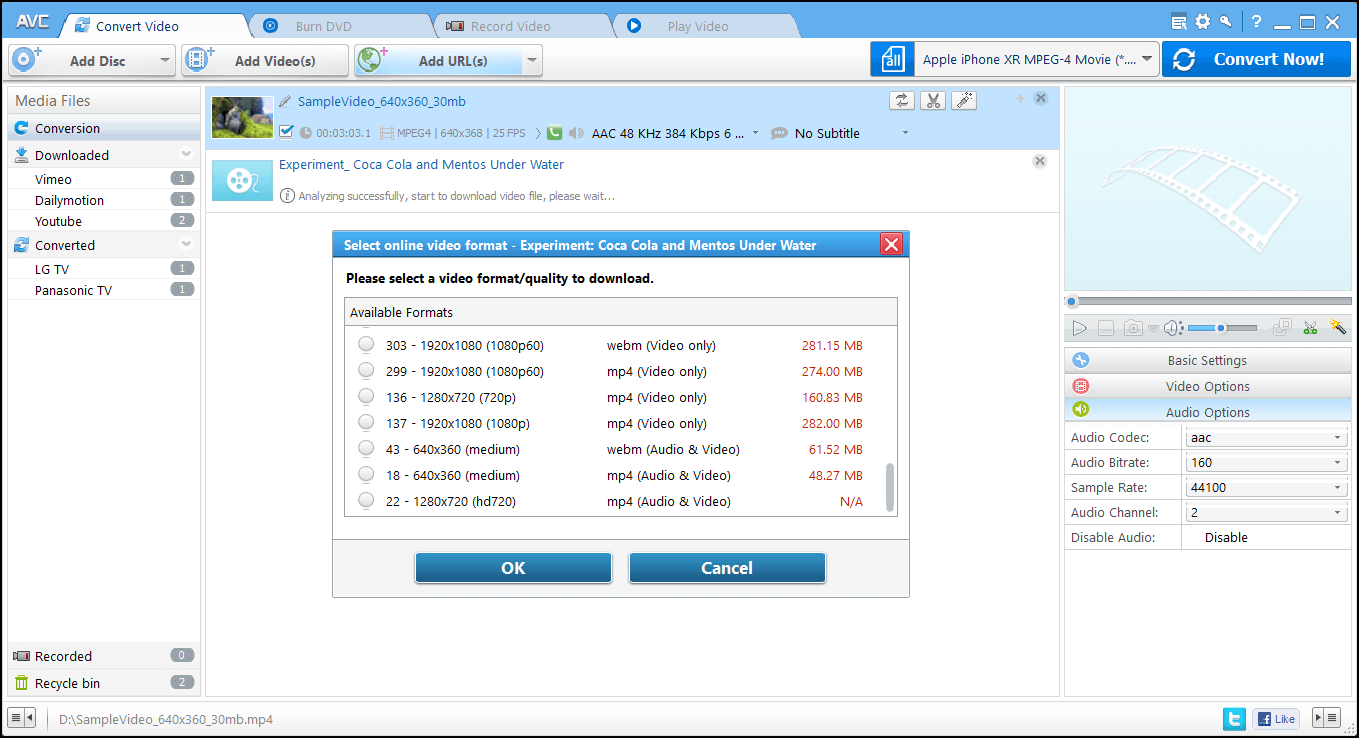Viewport: 1359px width, 738px height.
Task: Click OK in the format dialog
Action: pyautogui.click(x=513, y=567)
